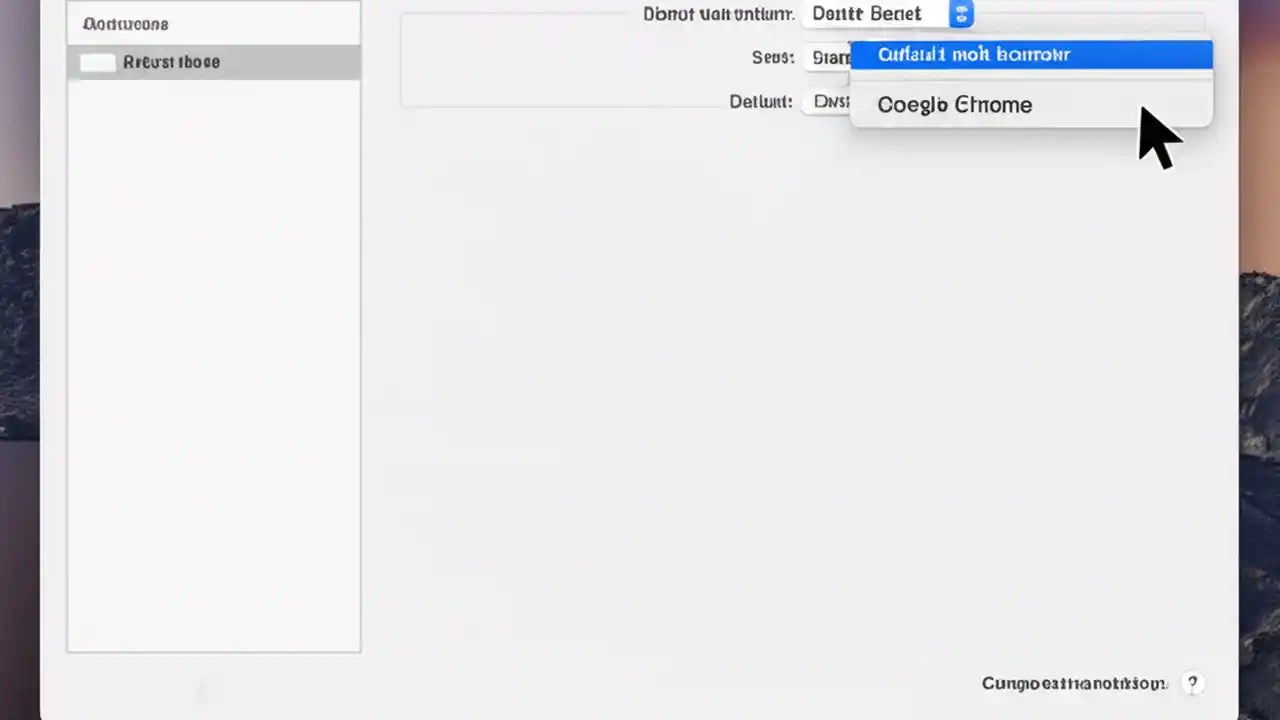Click the Configuration label near the bottom
This screenshot has width=1280, height=720.
coord(1073,683)
